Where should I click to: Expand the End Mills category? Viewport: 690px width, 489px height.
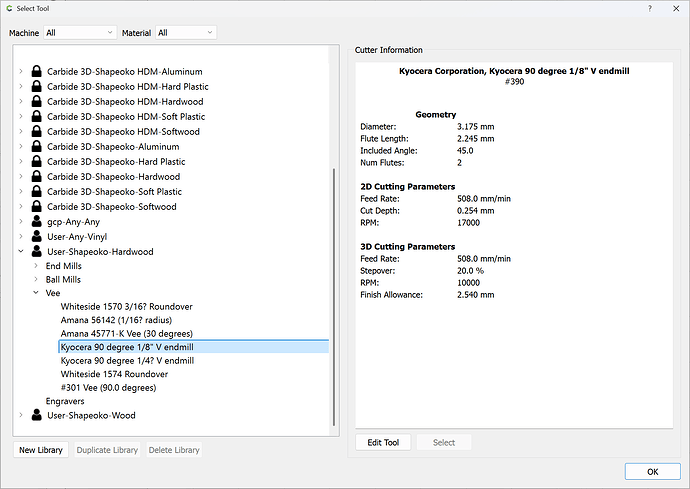tap(36, 267)
